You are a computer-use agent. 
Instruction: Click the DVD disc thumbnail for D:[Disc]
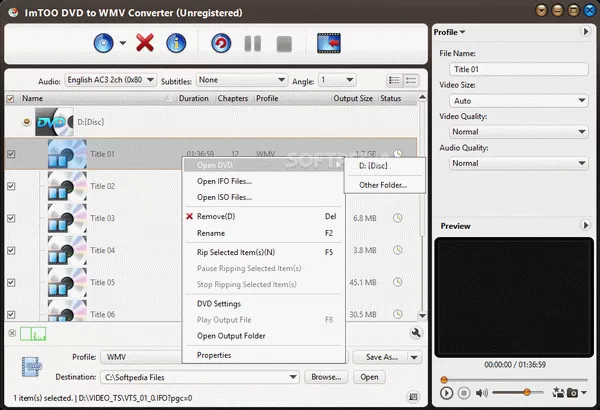[54, 122]
